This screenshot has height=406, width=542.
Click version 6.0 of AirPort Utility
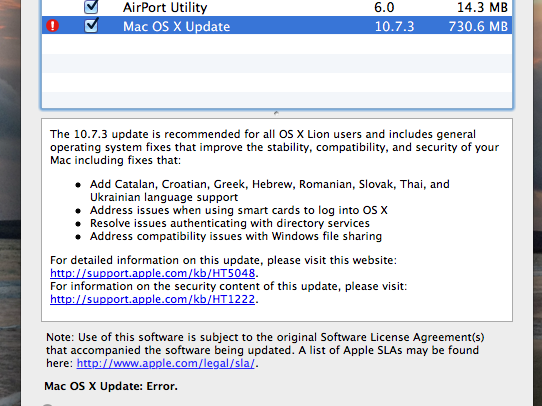tap(384, 8)
